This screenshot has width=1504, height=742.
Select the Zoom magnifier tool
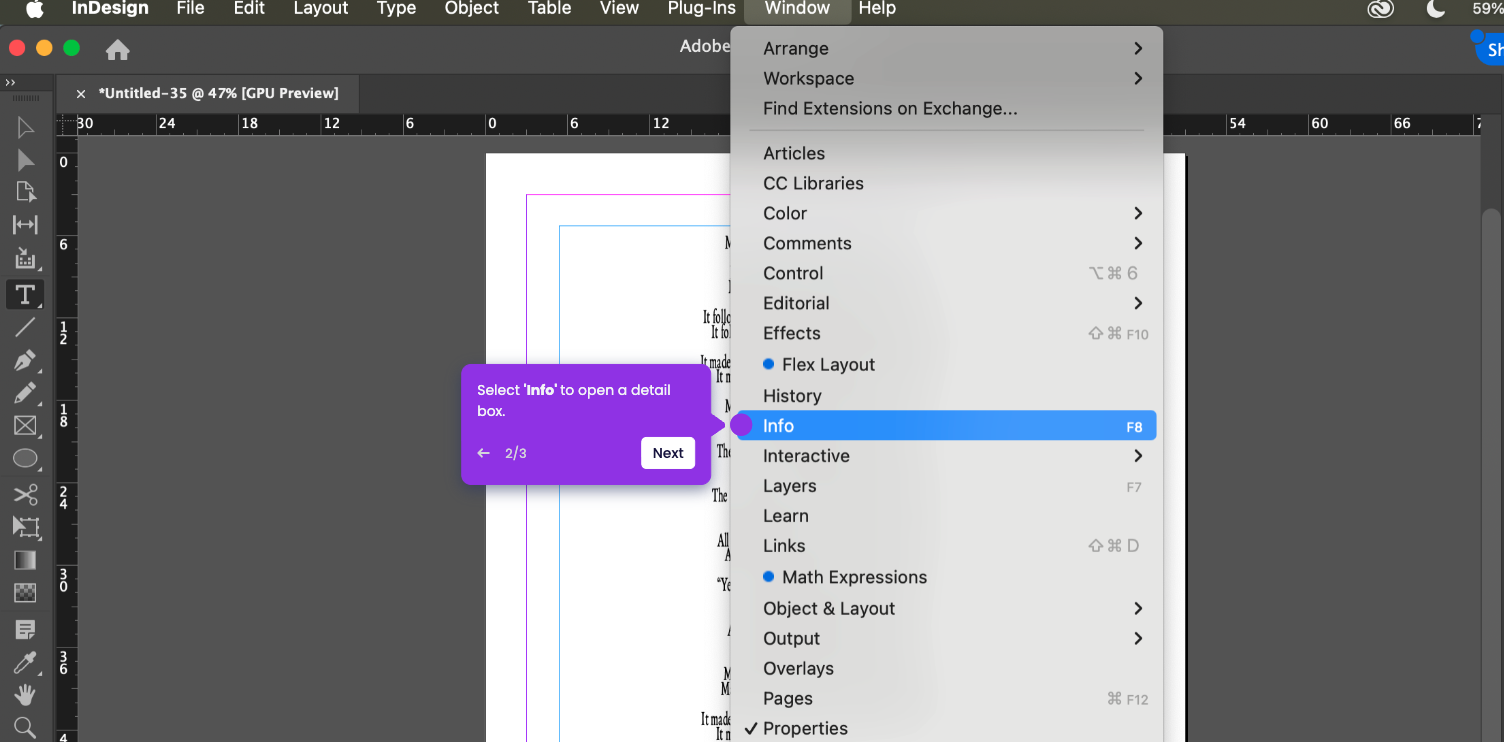[25, 727]
